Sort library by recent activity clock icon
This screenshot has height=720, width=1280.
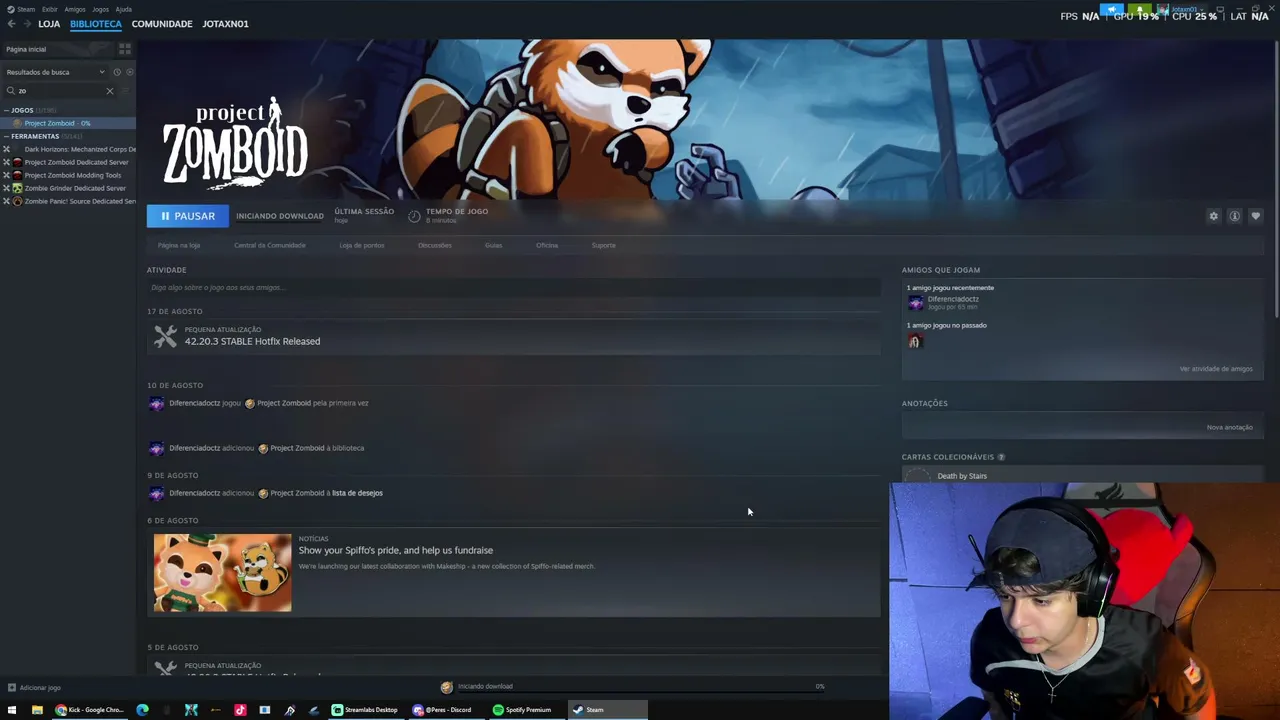pyautogui.click(x=117, y=72)
